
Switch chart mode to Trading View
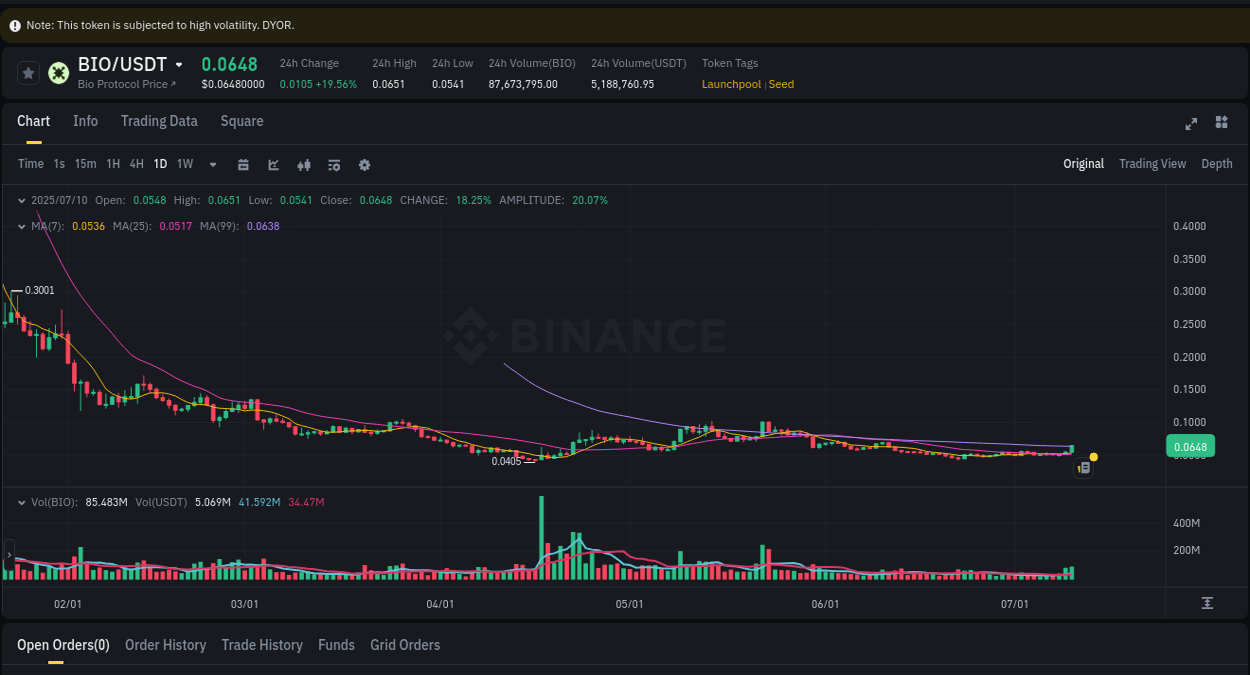click(1152, 164)
